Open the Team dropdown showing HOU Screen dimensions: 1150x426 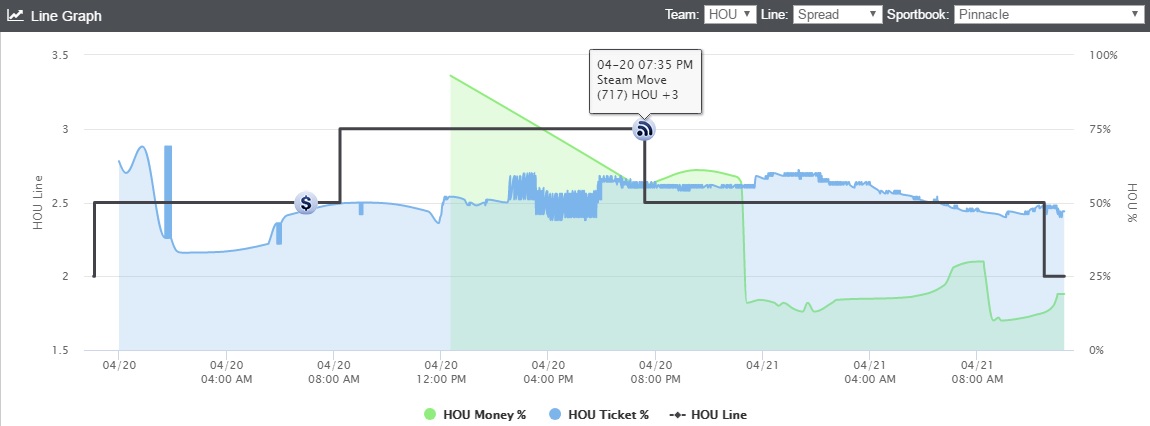click(x=730, y=15)
